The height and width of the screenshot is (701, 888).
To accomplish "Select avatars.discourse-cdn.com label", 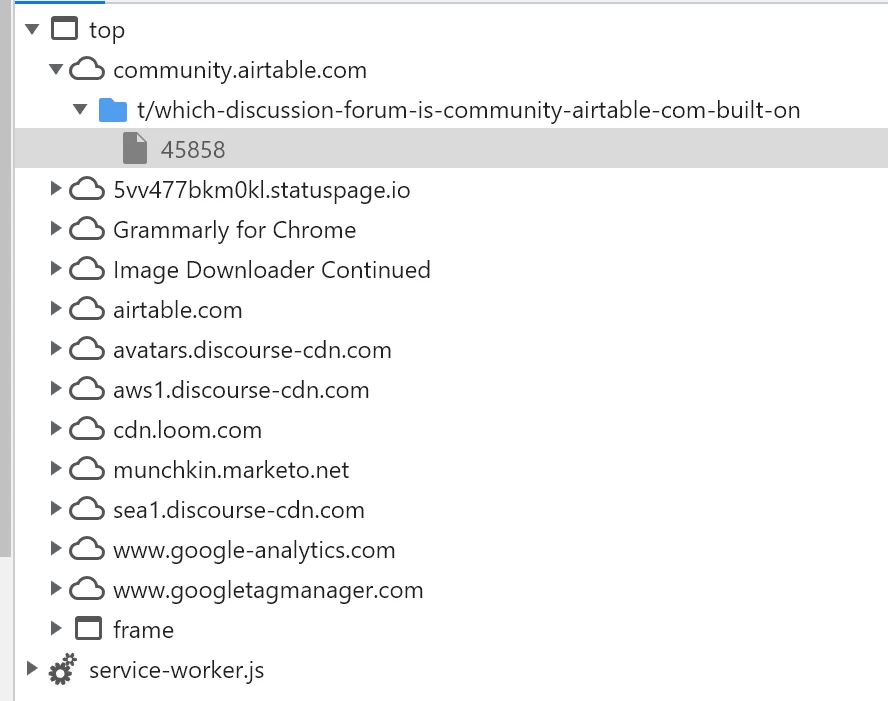I will pos(252,350).
